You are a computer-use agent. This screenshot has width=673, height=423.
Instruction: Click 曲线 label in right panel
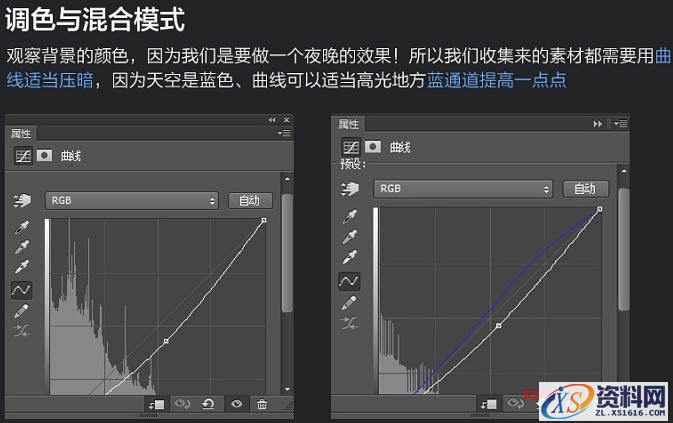400,147
